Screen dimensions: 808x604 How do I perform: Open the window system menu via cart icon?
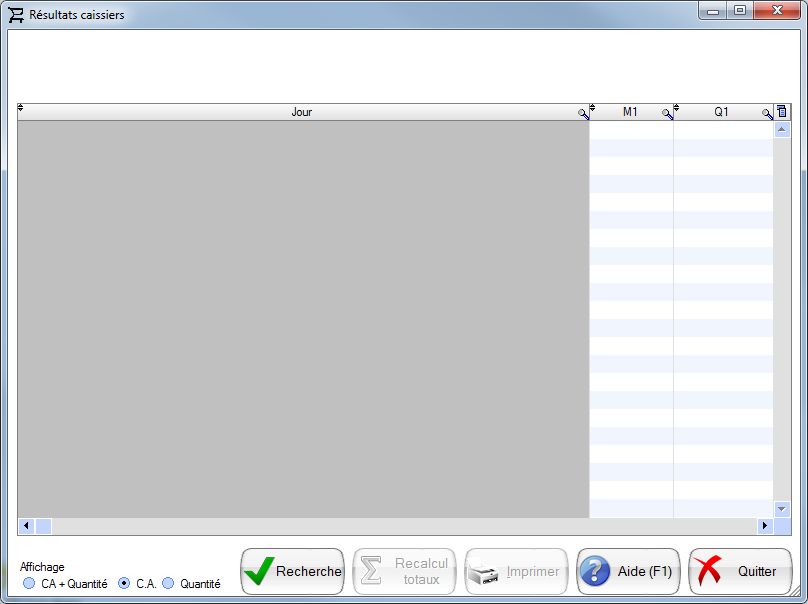[14, 14]
